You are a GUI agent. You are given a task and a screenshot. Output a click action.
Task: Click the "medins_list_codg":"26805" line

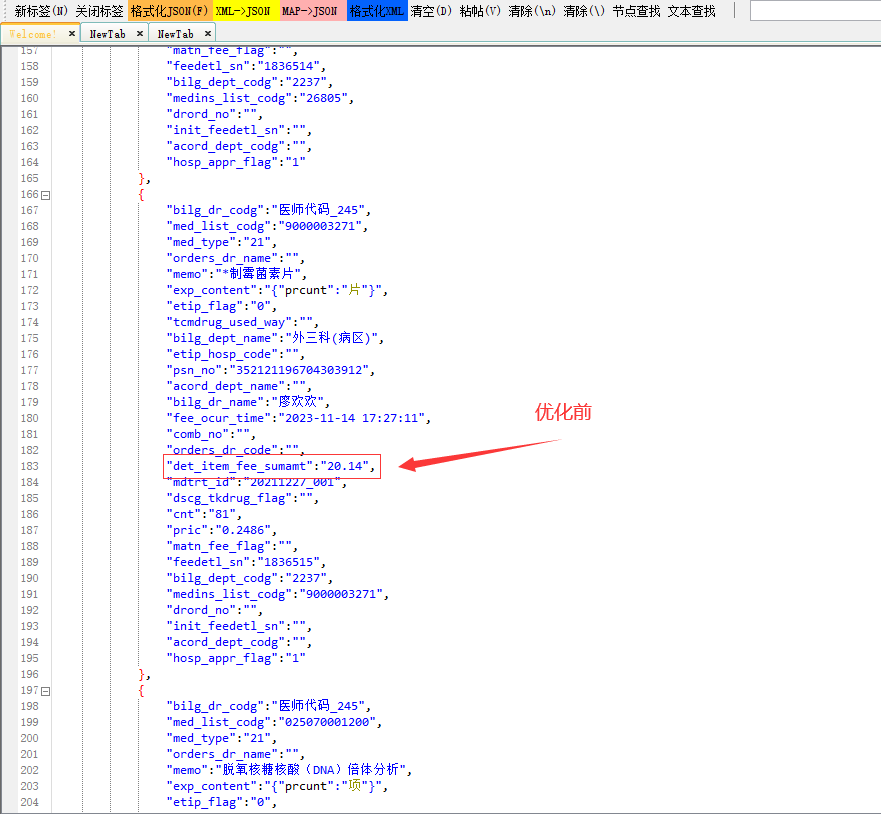[x=260, y=98]
